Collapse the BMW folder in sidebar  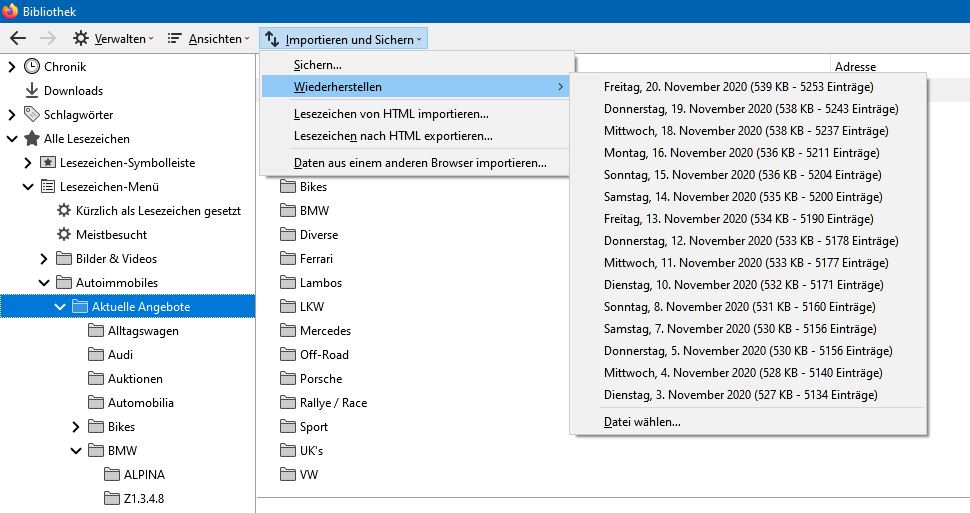click(x=76, y=451)
